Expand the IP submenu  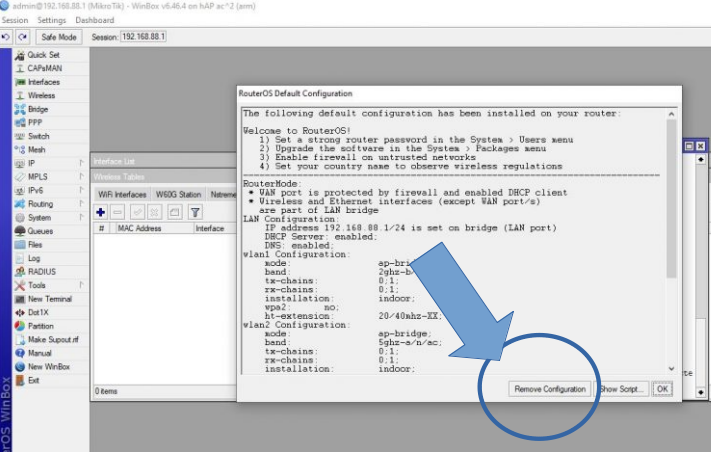pyautogui.click(x=32, y=163)
